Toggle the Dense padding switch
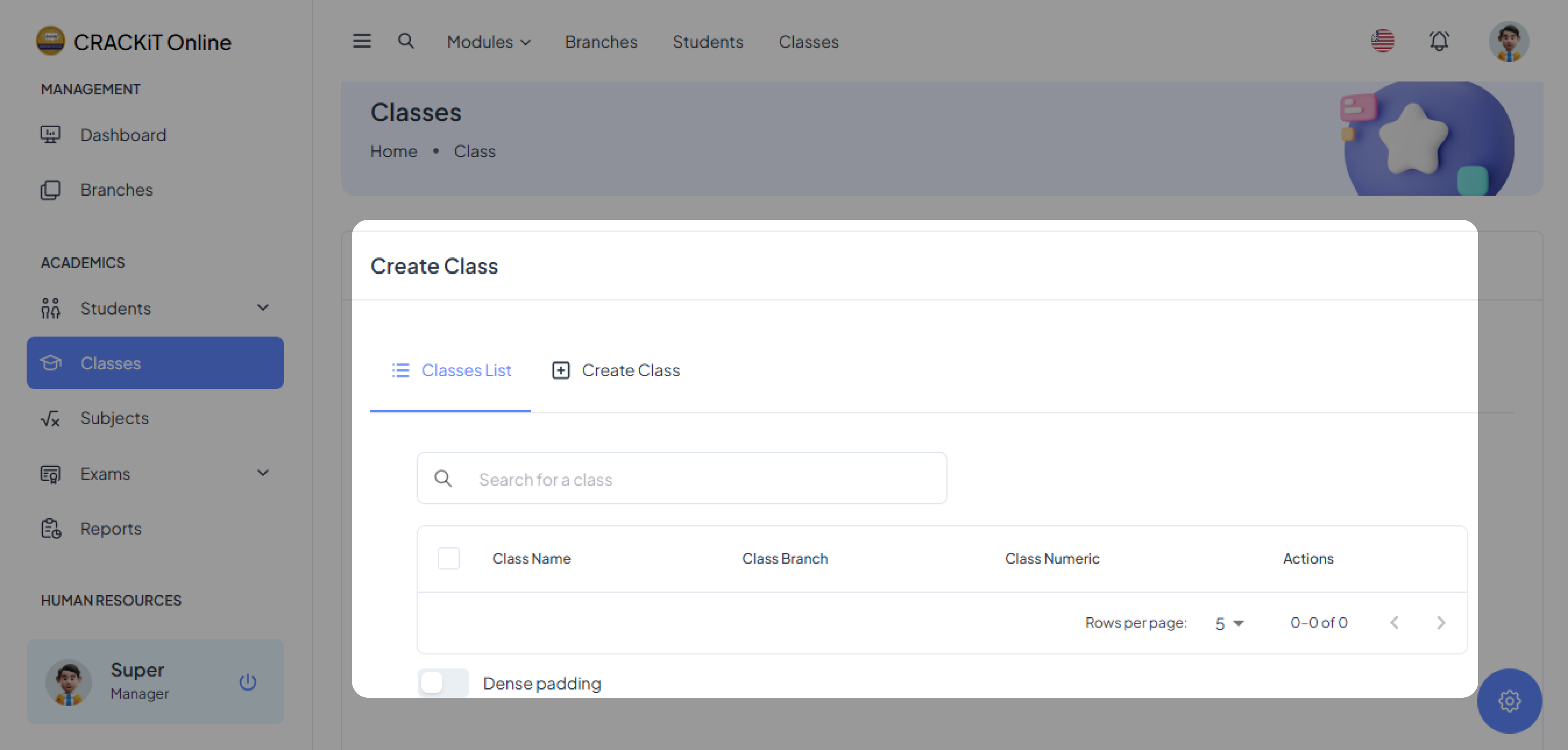 pyautogui.click(x=443, y=683)
